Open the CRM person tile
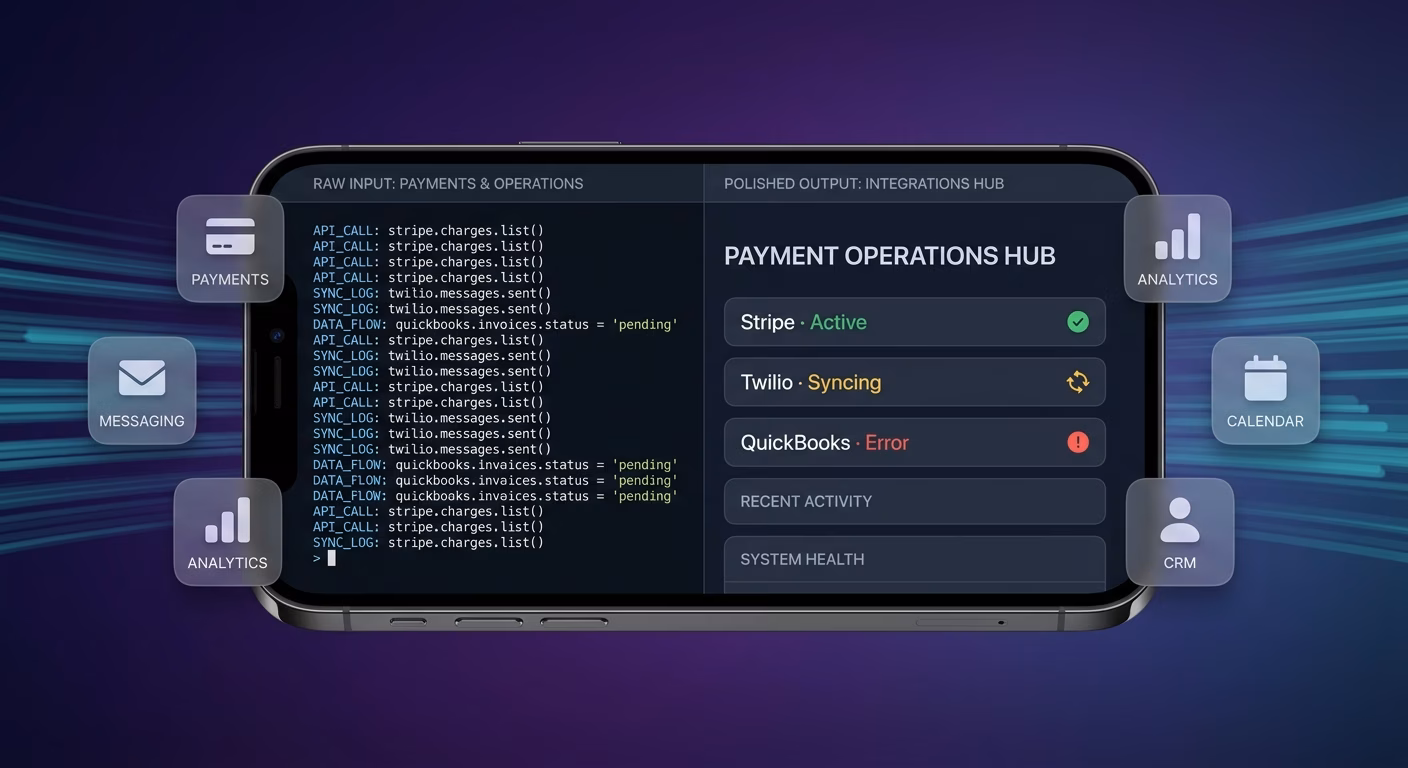 pos(1180,532)
